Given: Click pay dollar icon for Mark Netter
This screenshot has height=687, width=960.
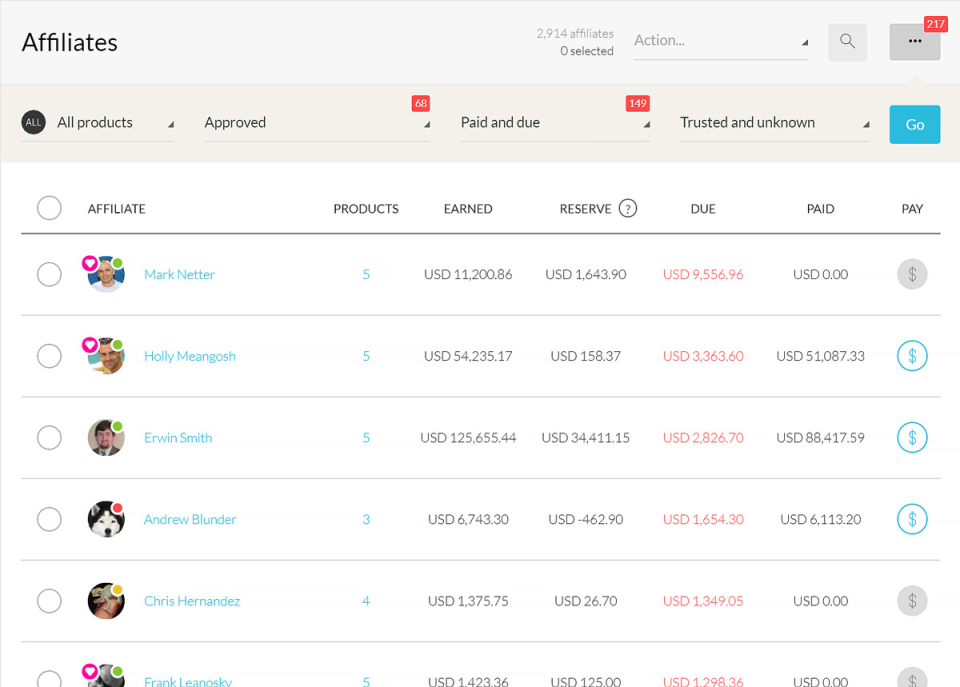Looking at the screenshot, I should tap(911, 274).
